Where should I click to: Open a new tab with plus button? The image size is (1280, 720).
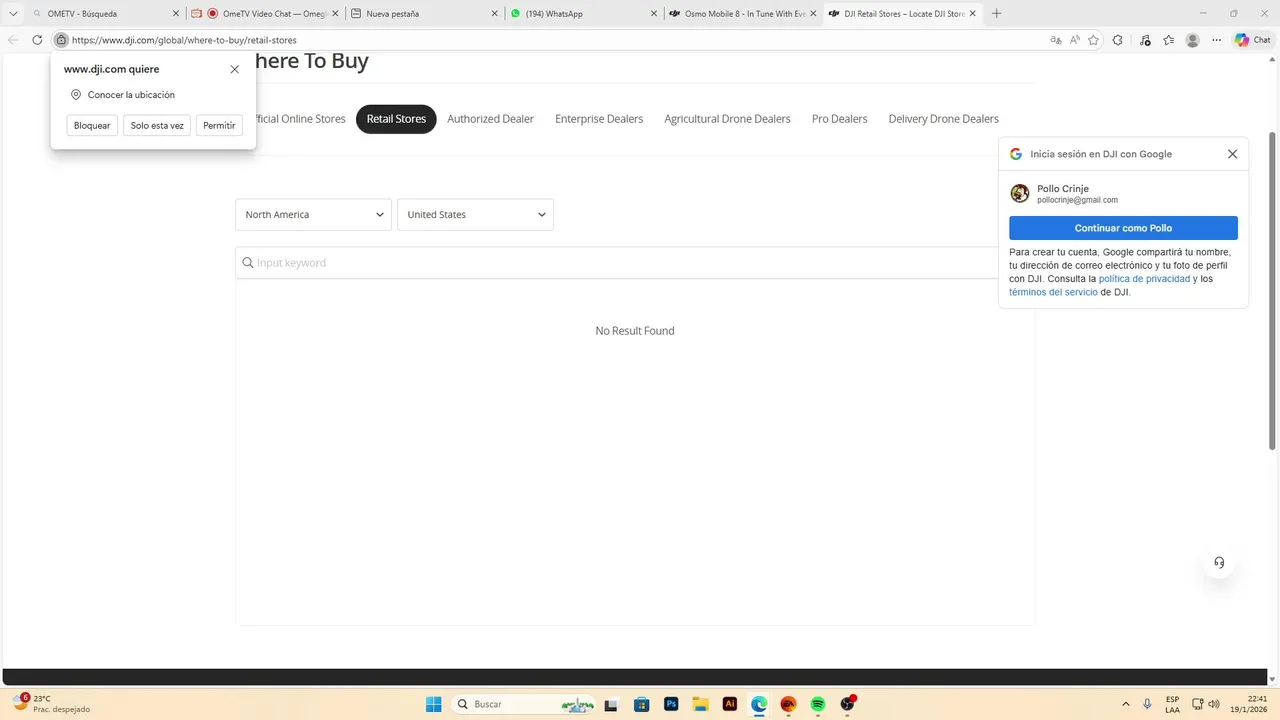point(997,14)
